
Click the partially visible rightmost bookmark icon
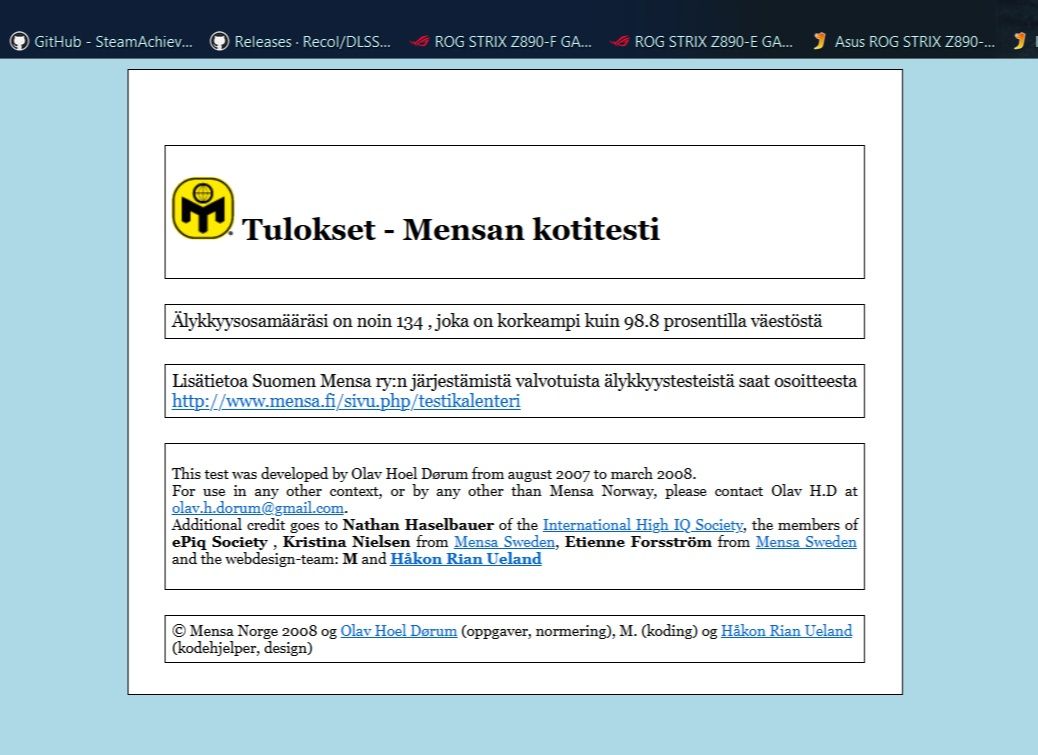click(x=1020, y=42)
